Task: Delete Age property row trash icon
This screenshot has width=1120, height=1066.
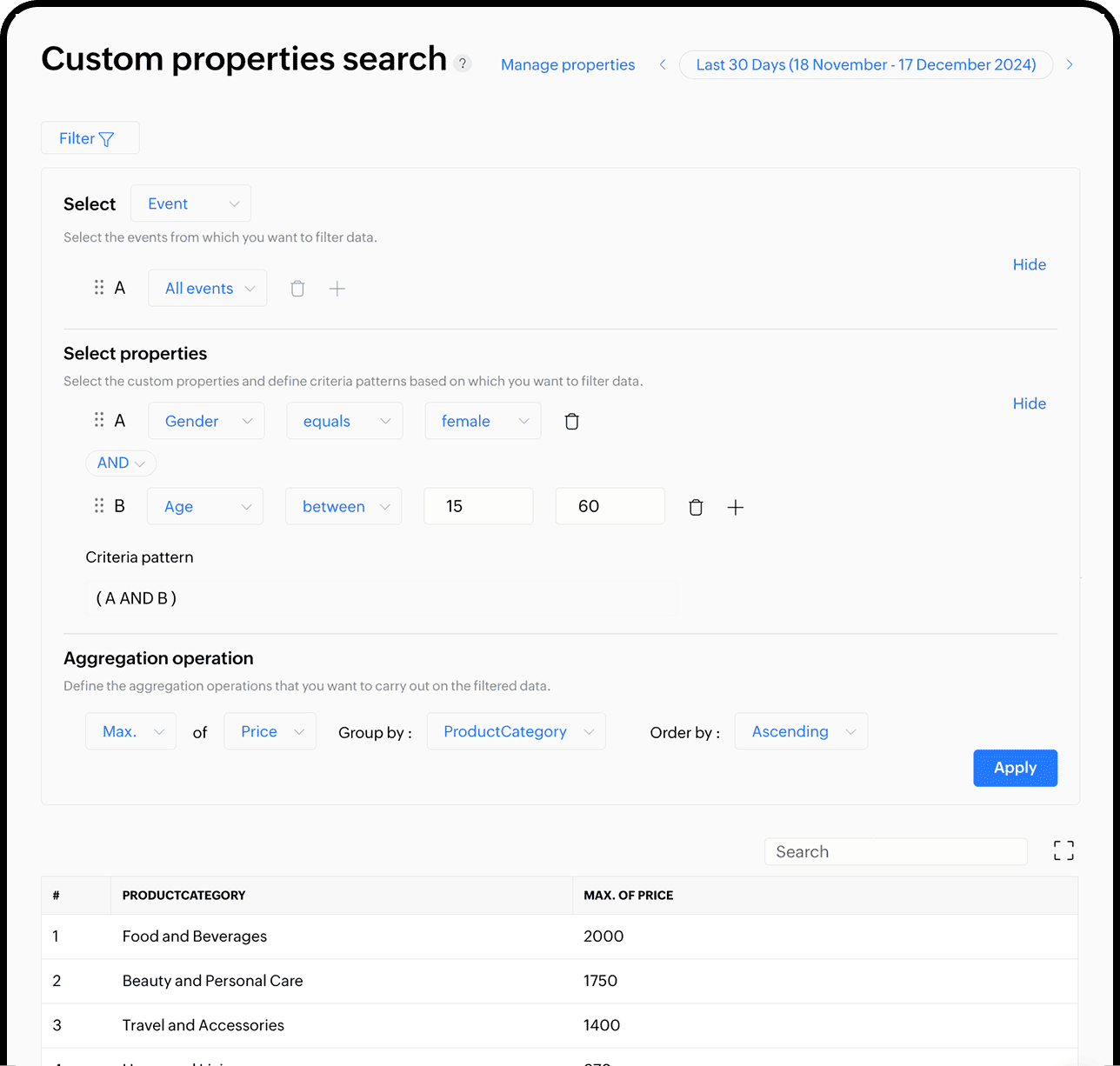Action: (696, 508)
